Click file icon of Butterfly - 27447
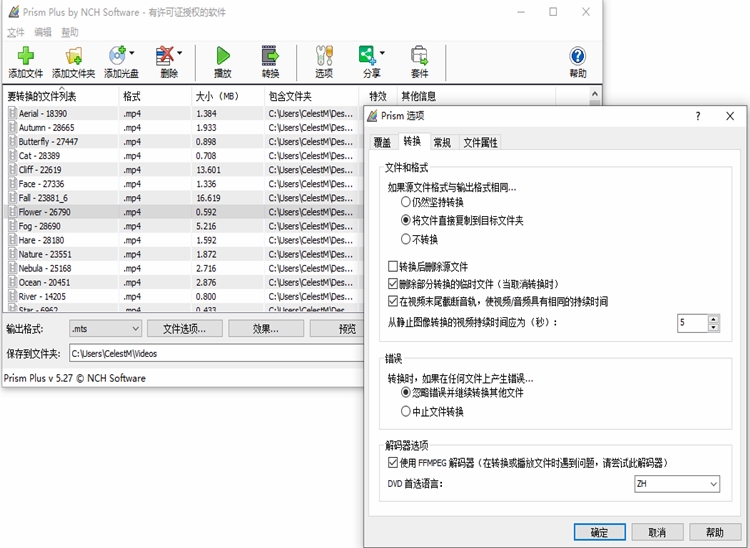This screenshot has height=548, width=750. click(13, 142)
